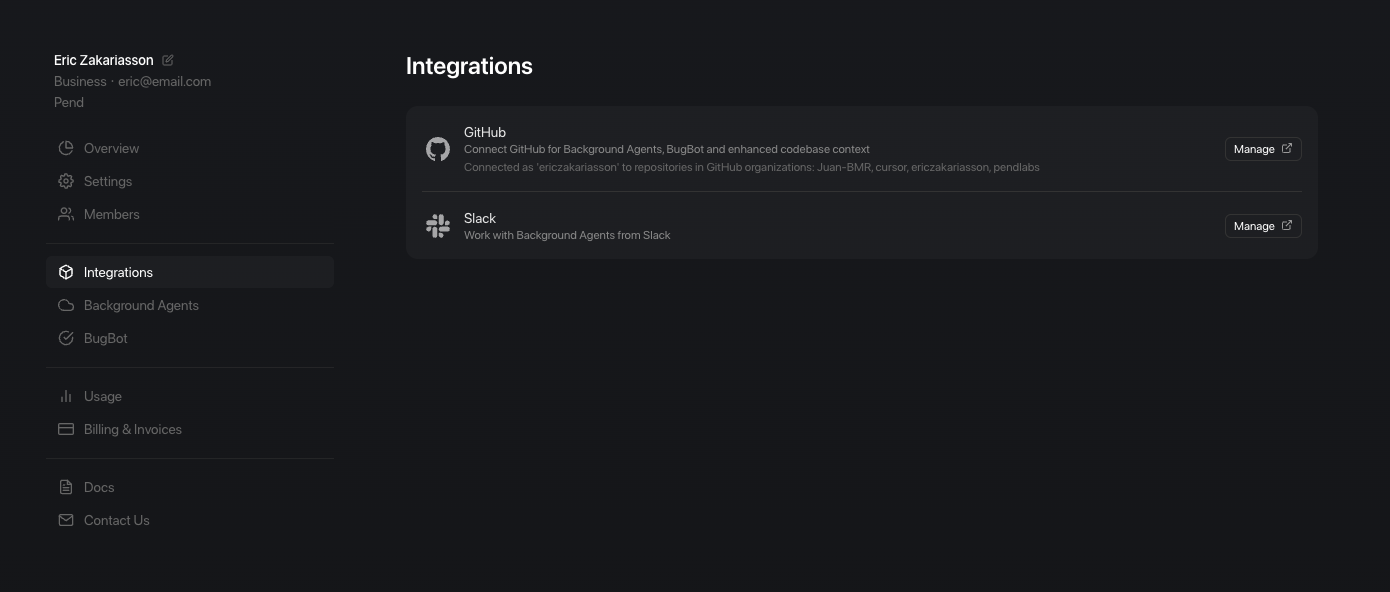
Task: Click the Contact Us envelope icon
Action: click(66, 520)
